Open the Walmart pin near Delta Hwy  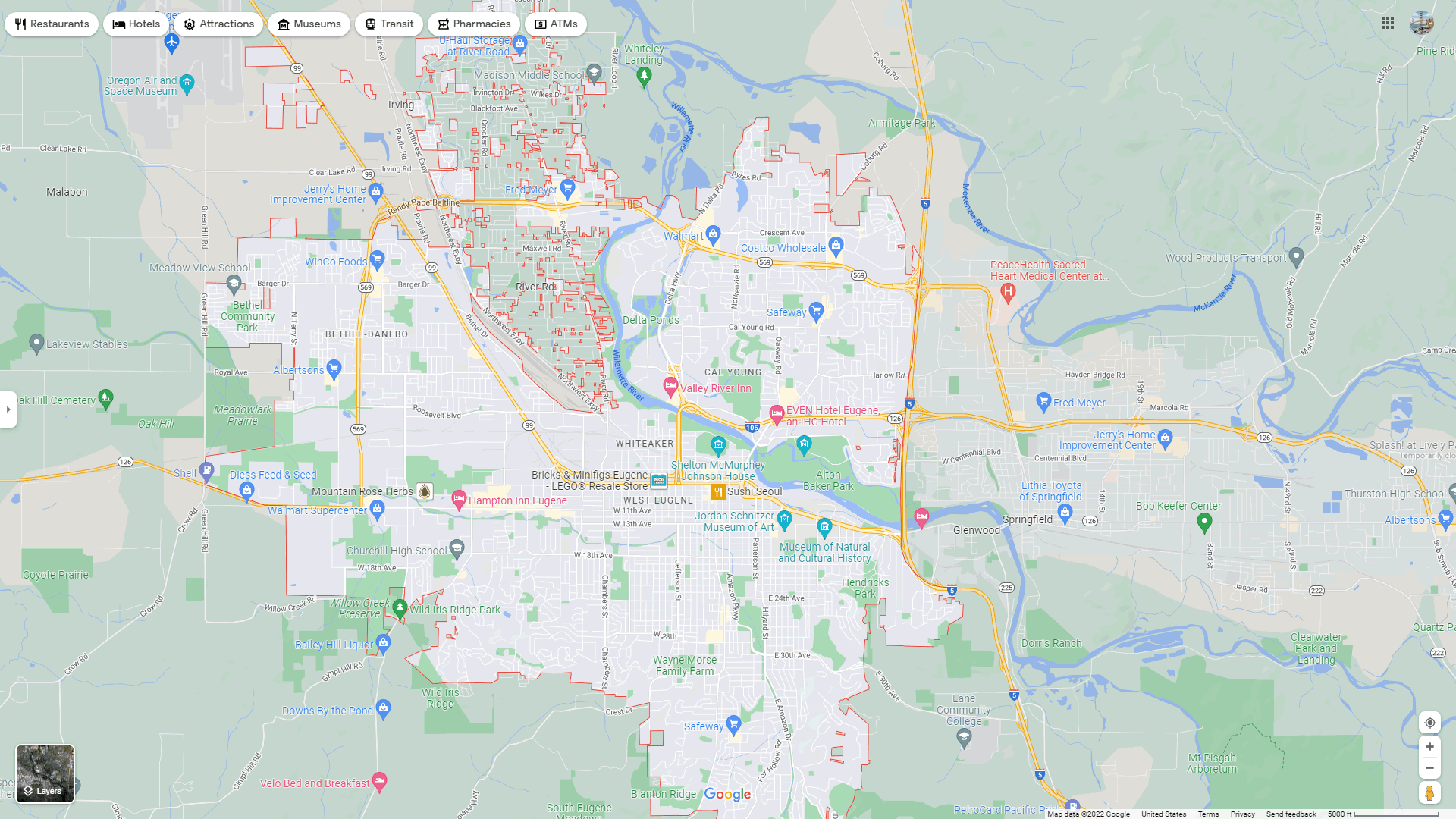tap(713, 234)
